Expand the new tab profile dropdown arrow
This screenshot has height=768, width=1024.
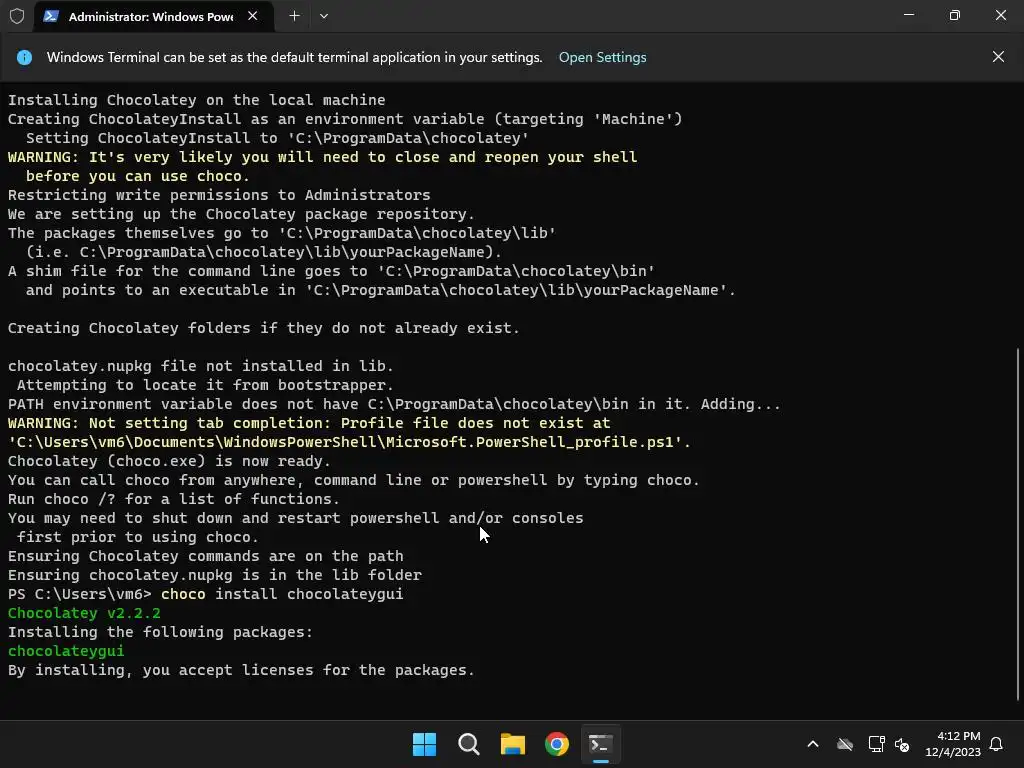click(324, 16)
